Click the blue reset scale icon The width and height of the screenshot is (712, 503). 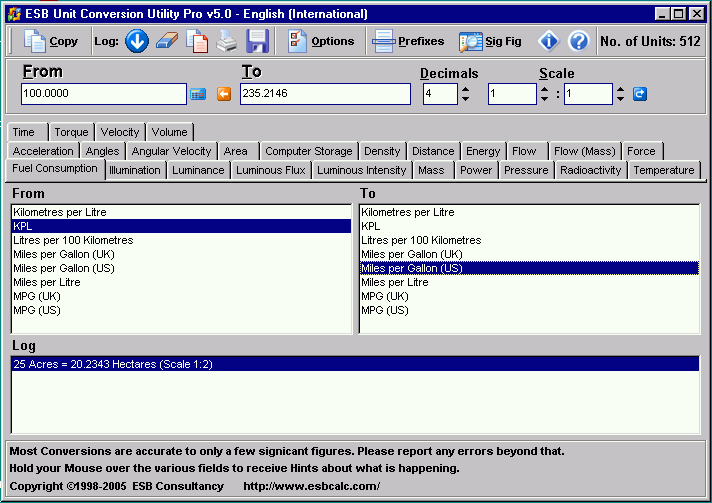coord(640,94)
